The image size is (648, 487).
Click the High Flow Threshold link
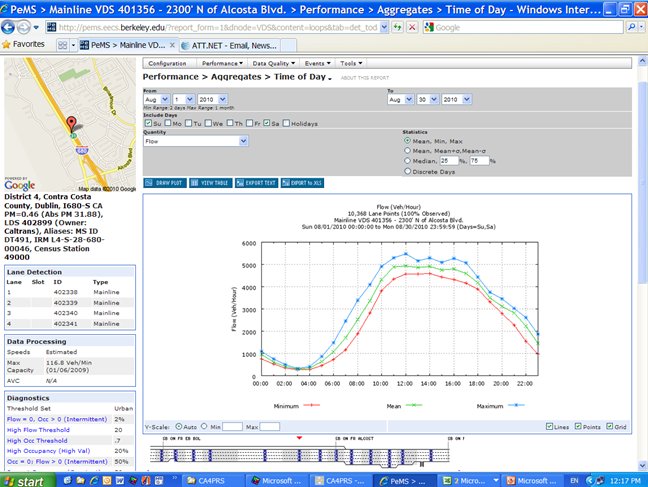(x=37, y=429)
